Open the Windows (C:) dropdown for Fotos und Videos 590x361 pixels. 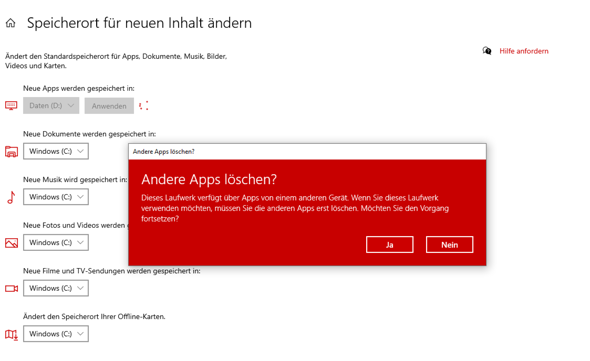pyautogui.click(x=56, y=242)
